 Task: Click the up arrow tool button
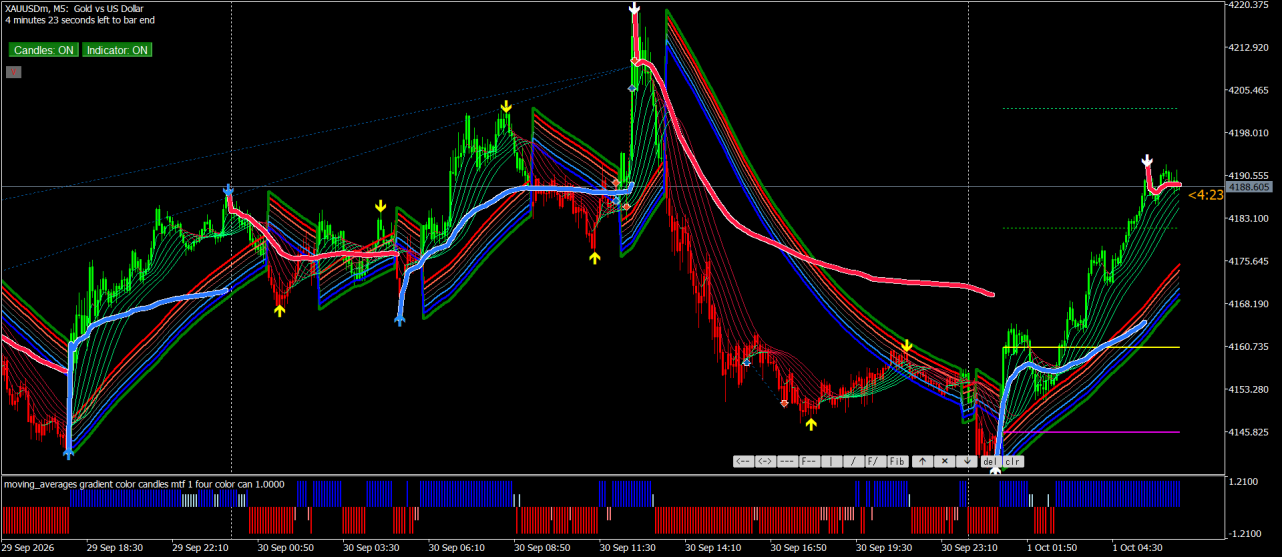pyautogui.click(x=922, y=461)
